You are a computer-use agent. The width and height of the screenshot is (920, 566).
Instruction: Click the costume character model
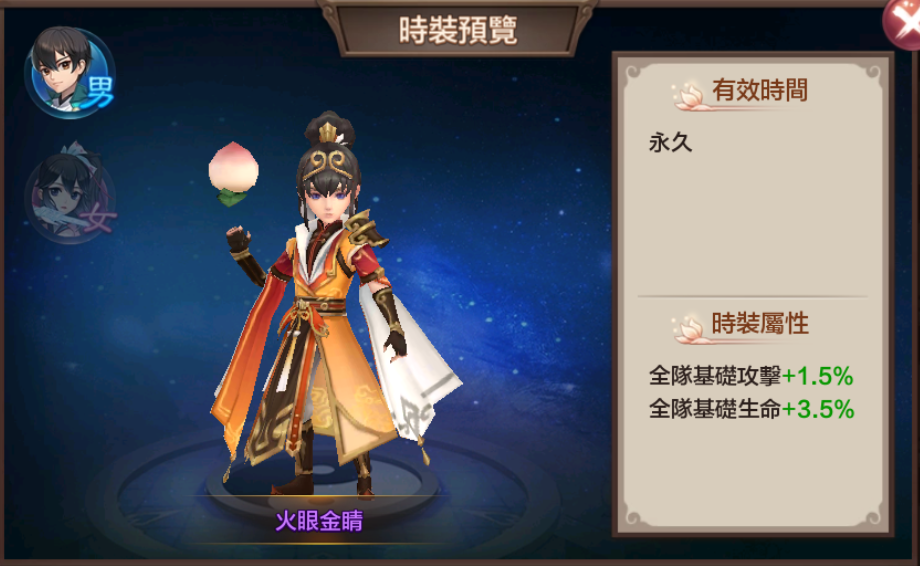click(334, 305)
